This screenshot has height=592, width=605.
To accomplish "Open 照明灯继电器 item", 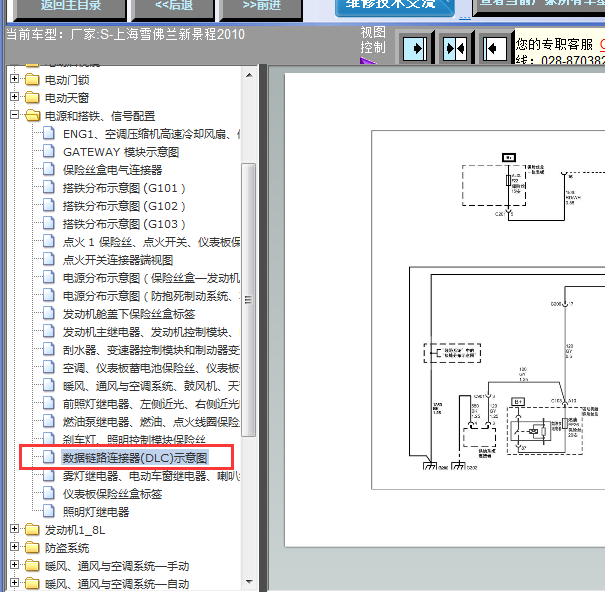I will [x=96, y=512].
